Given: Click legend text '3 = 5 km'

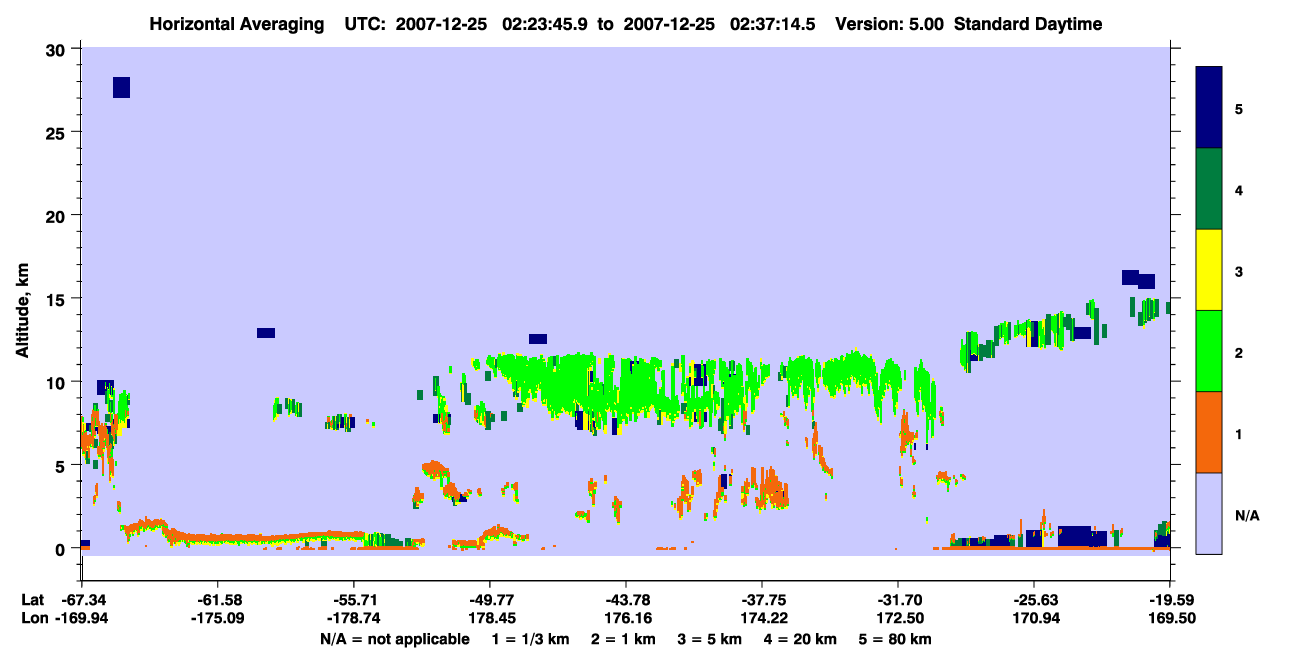Looking at the screenshot, I should click(710, 639).
